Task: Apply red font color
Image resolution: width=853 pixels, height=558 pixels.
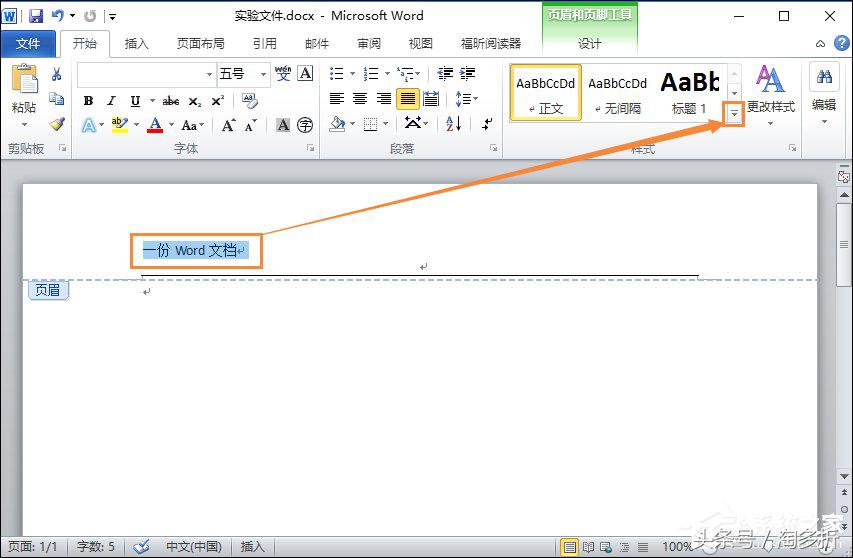Action: click(155, 125)
